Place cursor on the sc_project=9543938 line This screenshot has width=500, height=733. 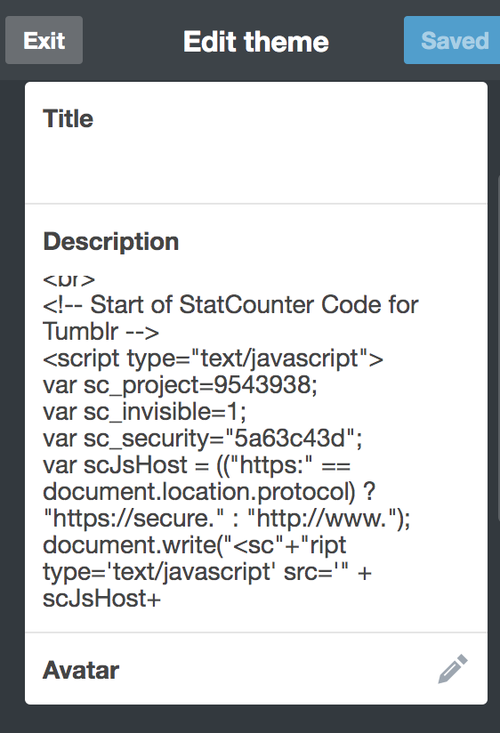point(180,385)
